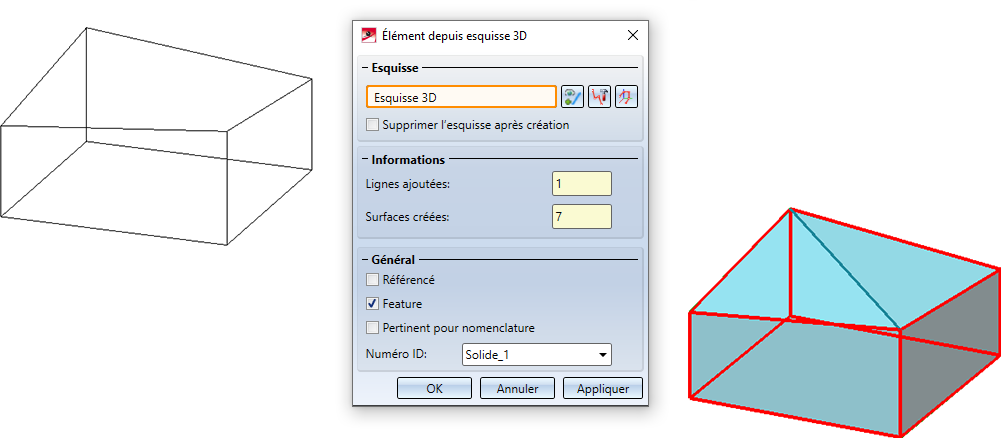Click the Annuler button
This screenshot has width=1001, height=439.
tap(517, 388)
